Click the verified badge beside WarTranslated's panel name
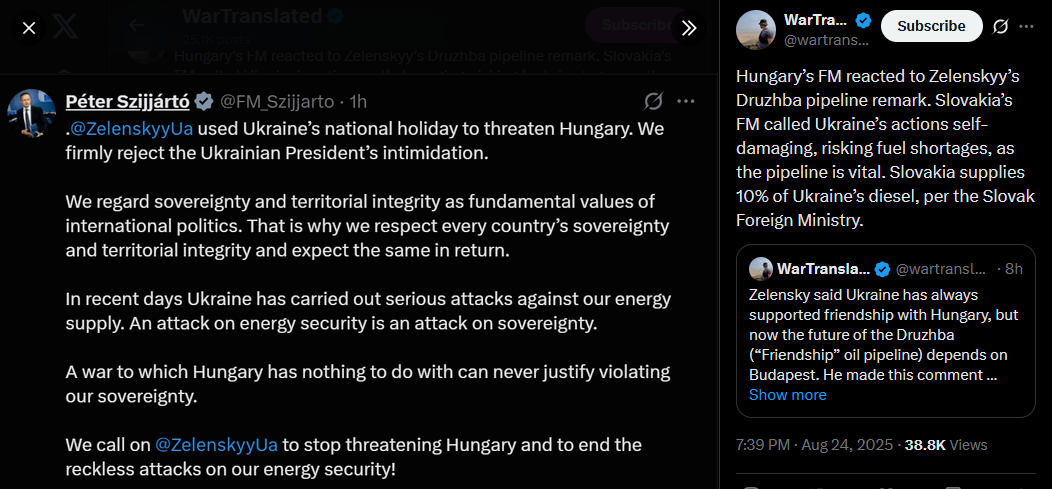Image resolution: width=1052 pixels, height=489 pixels. (x=864, y=20)
